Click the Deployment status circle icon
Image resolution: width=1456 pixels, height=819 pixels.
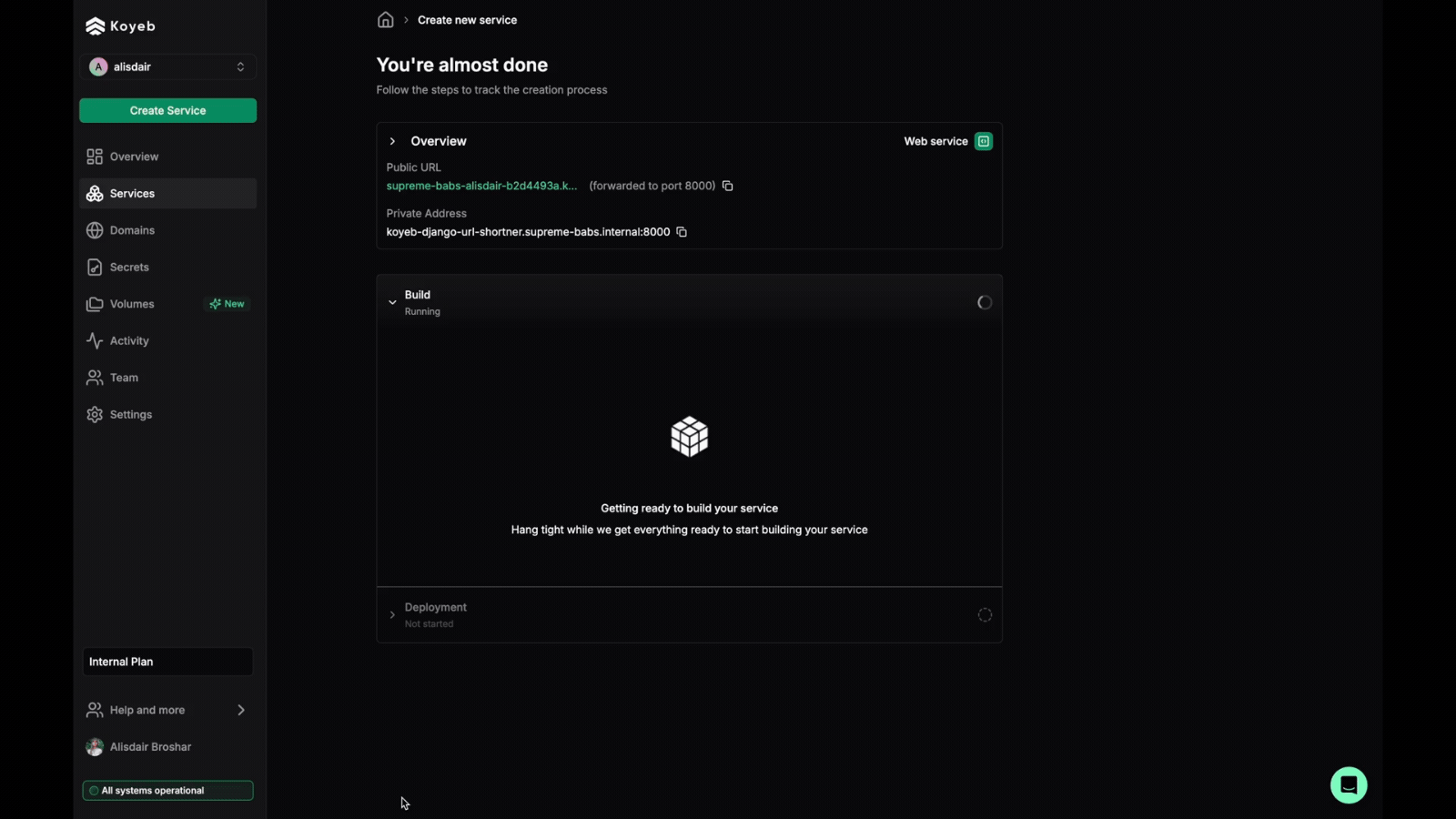985,615
